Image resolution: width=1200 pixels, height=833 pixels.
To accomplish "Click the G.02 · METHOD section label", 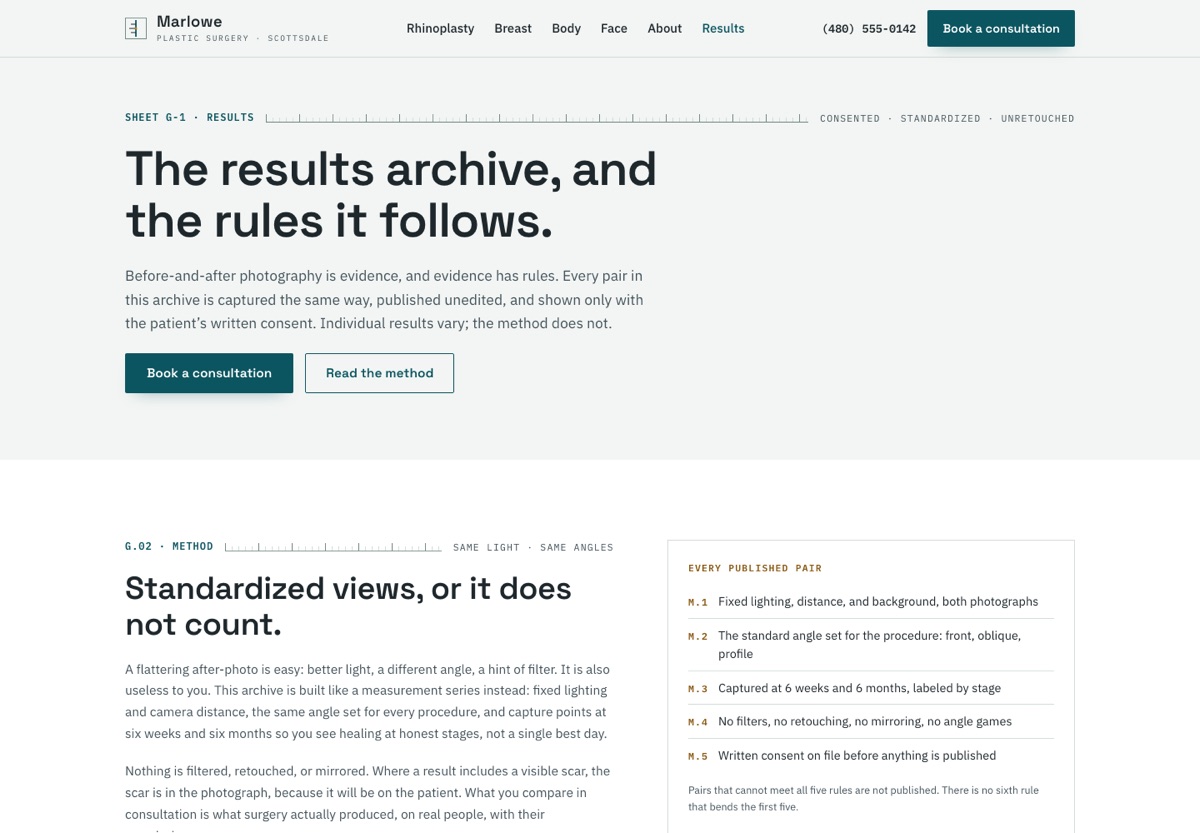I will point(169,547).
